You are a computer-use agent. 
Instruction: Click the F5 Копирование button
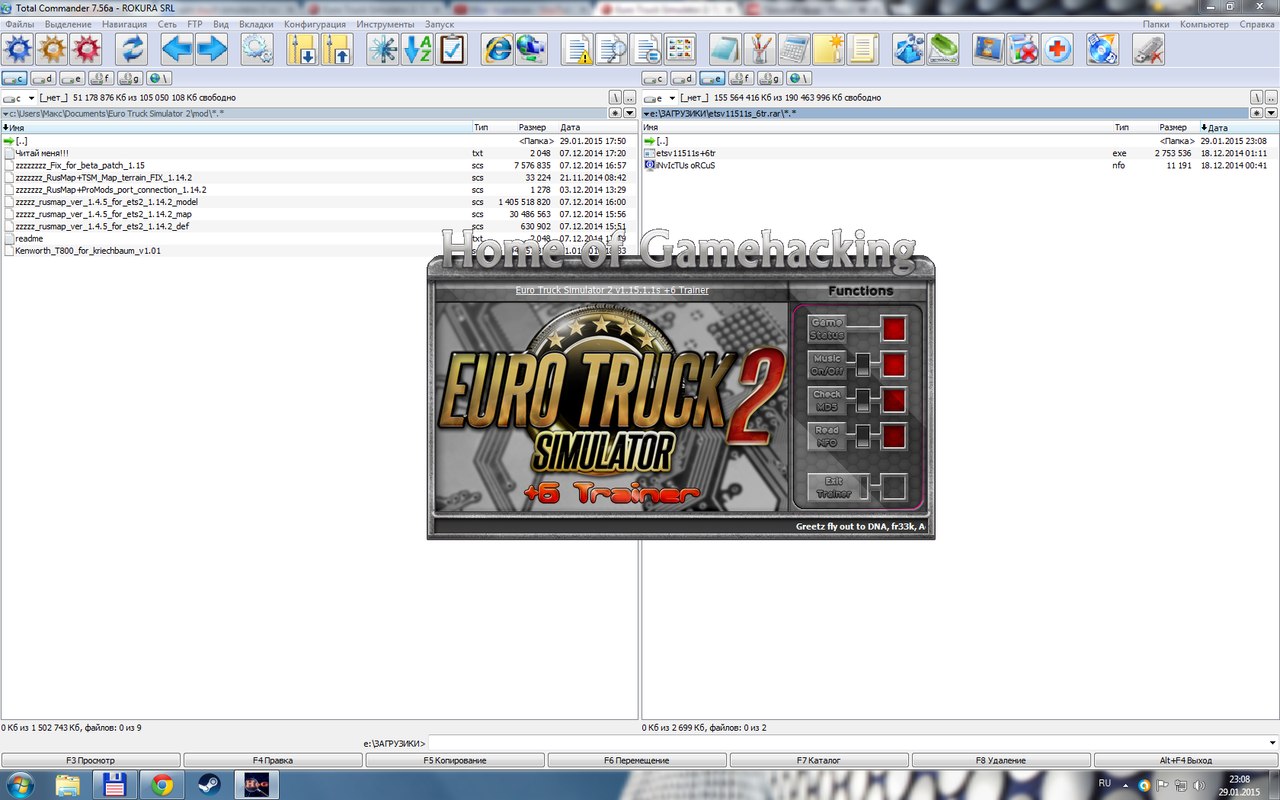(455, 760)
